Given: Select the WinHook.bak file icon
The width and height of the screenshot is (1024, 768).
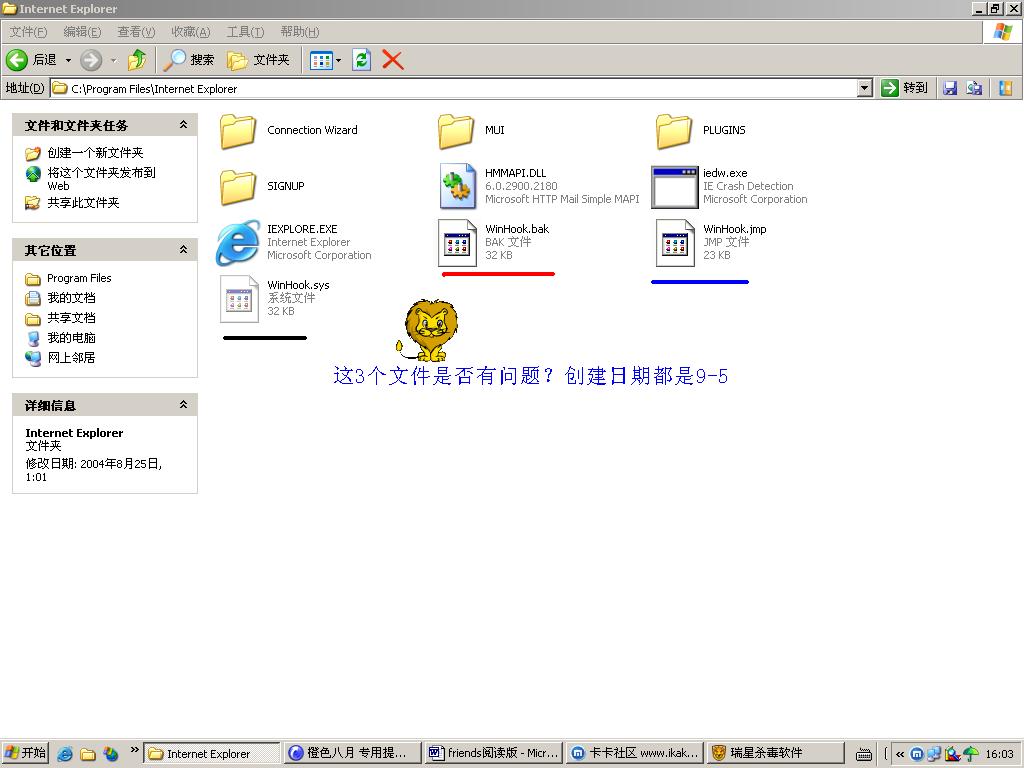Looking at the screenshot, I should pos(457,243).
